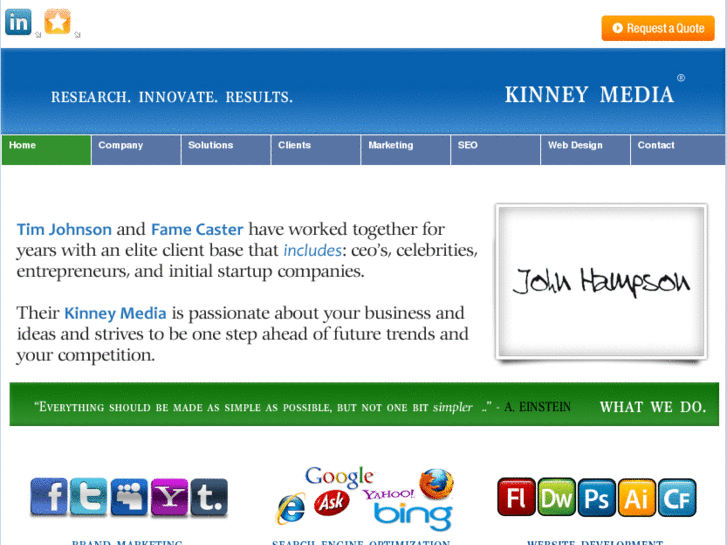Click the orange star favorites icon

pos(57,22)
